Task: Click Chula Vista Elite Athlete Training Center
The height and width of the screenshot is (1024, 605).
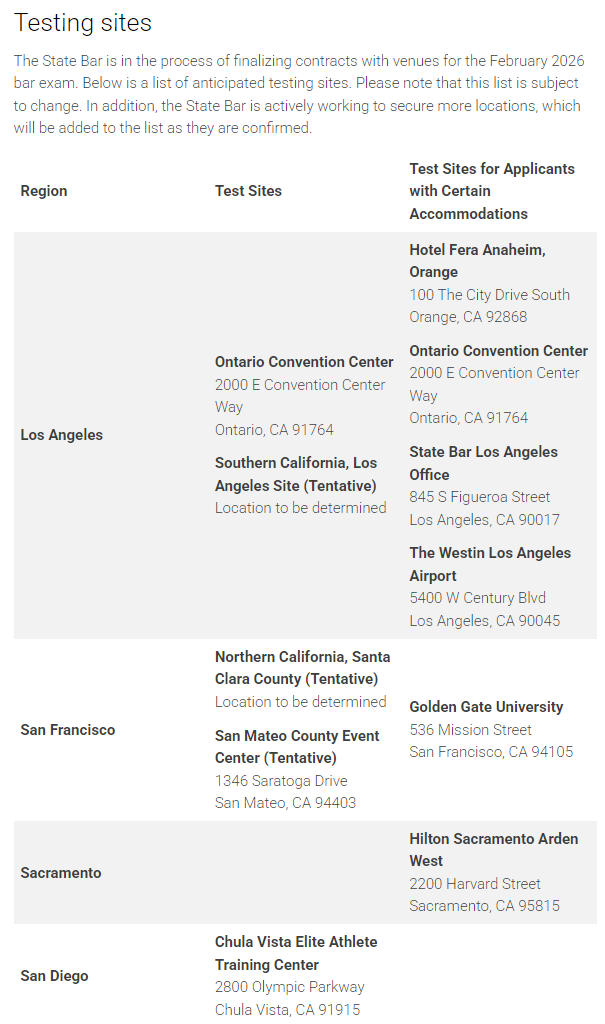Action: pos(296,953)
